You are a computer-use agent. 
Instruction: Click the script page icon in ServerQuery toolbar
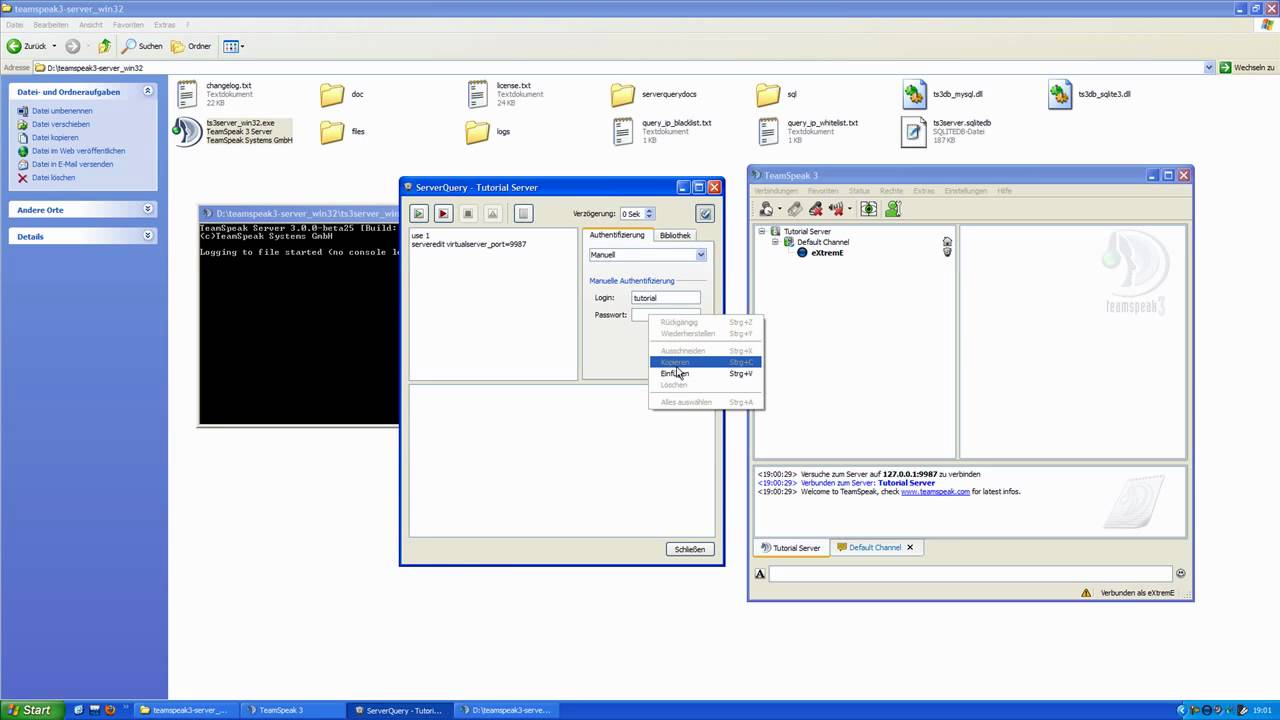(x=523, y=213)
